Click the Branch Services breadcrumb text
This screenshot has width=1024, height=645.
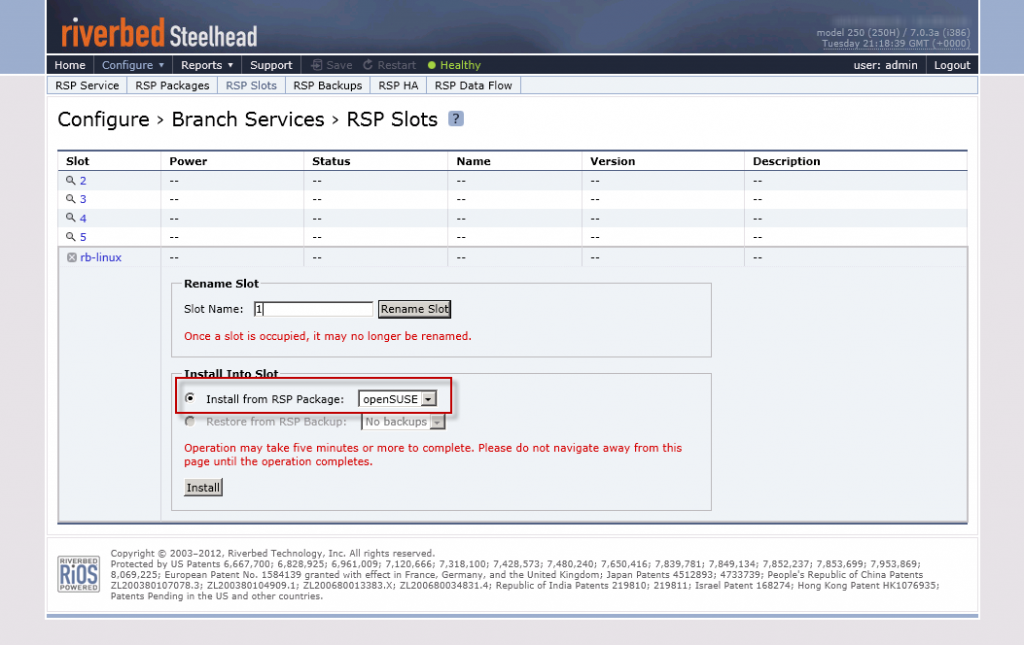tap(248, 119)
